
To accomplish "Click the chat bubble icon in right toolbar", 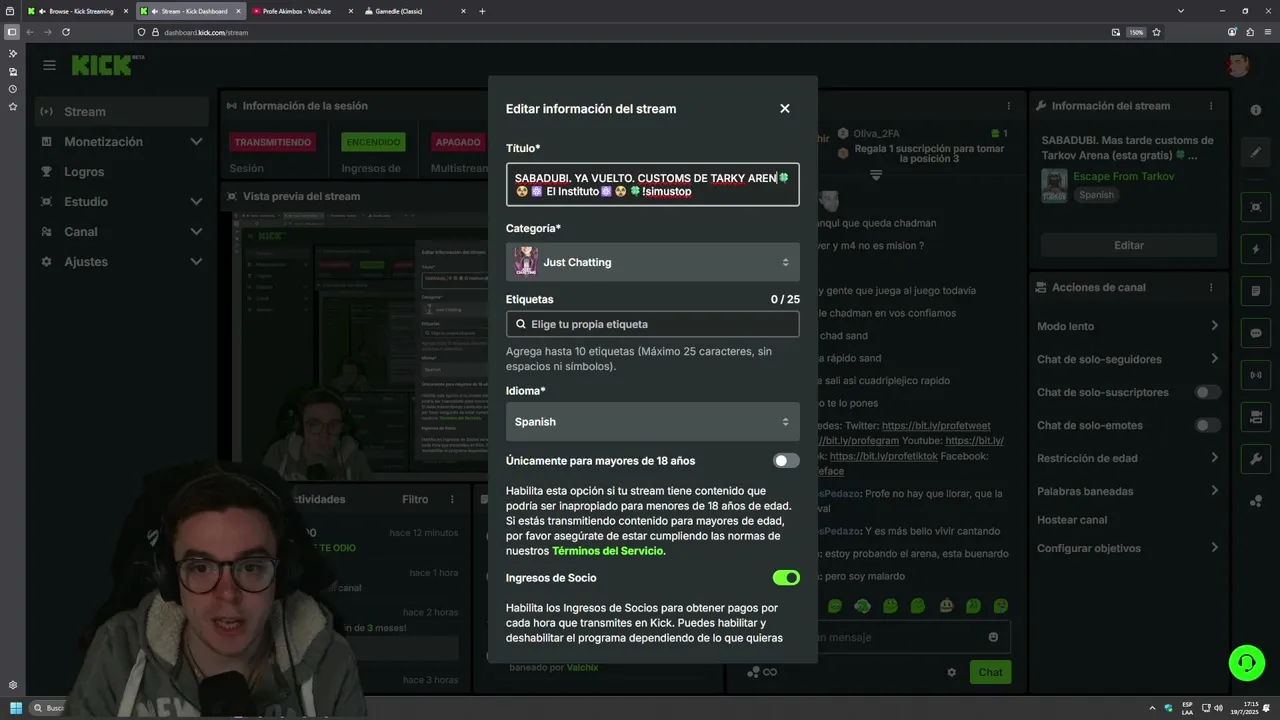I will (x=1256, y=333).
